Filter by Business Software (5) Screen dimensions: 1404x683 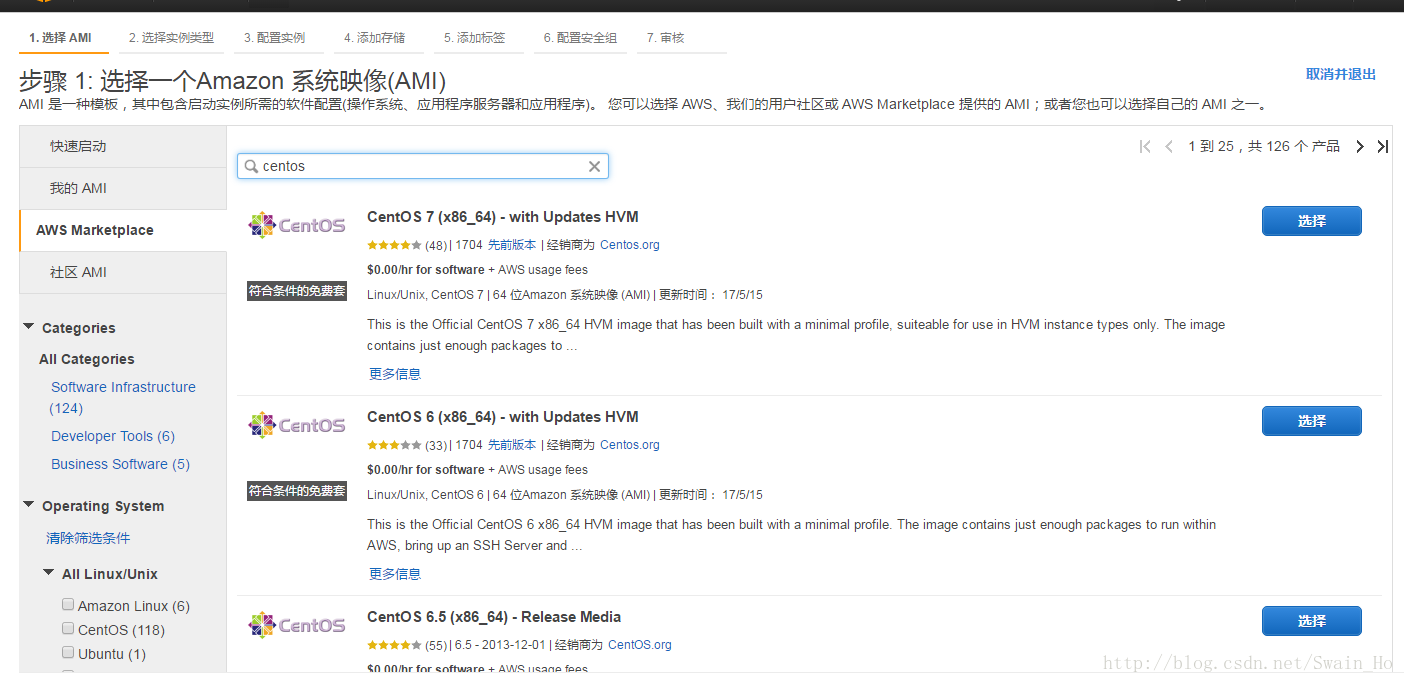pyautogui.click(x=120, y=464)
